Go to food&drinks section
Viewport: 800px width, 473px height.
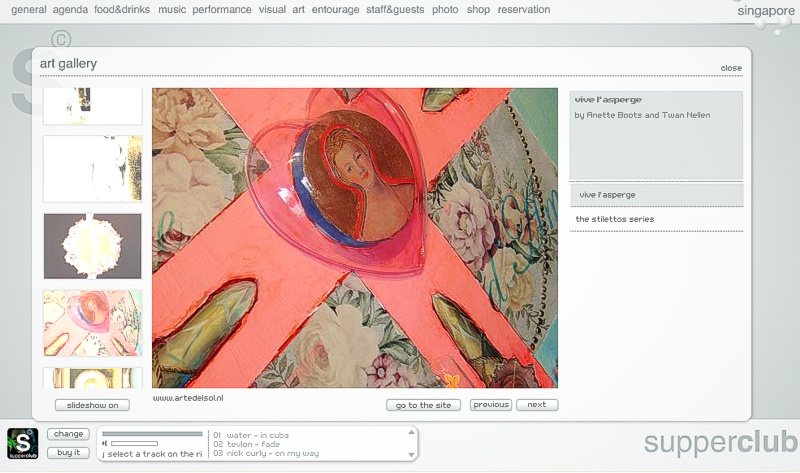pyautogui.click(x=122, y=10)
